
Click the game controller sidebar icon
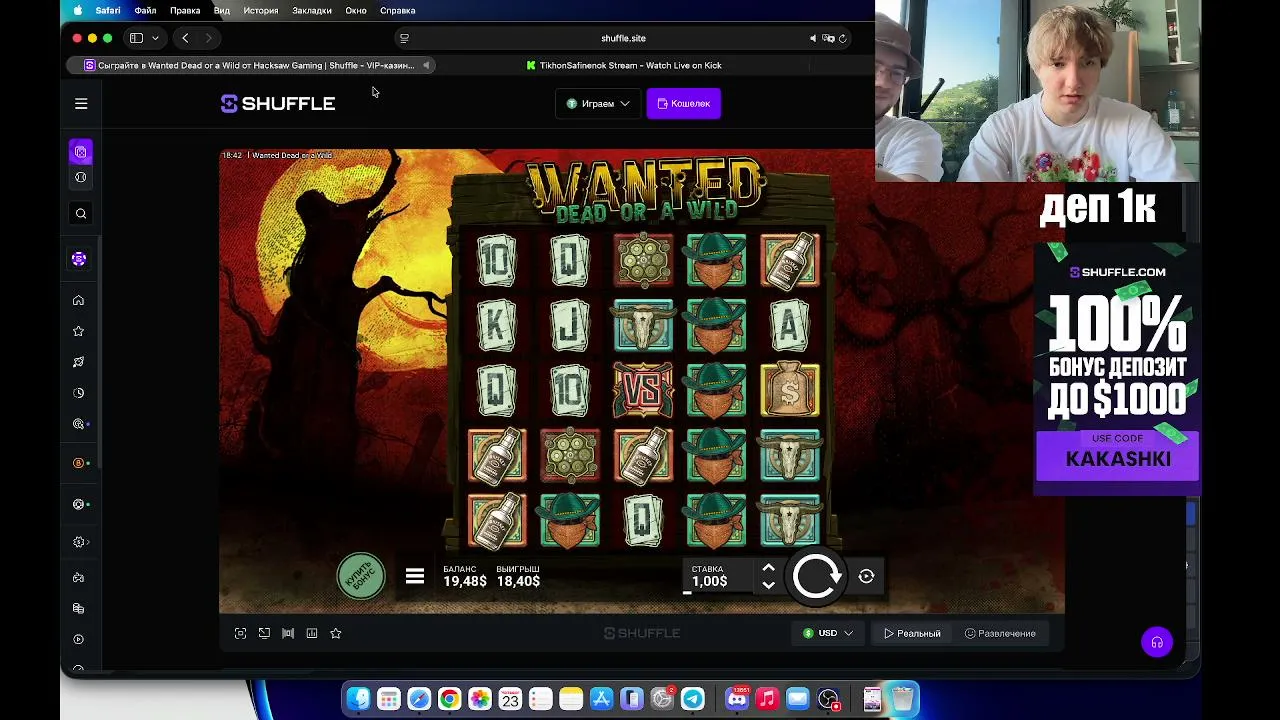pyautogui.click(x=78, y=578)
